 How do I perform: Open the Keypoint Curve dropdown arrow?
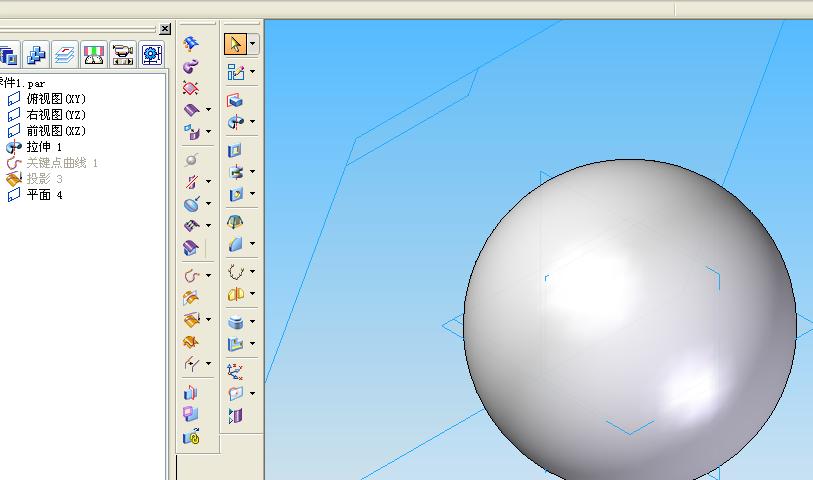pos(208,275)
